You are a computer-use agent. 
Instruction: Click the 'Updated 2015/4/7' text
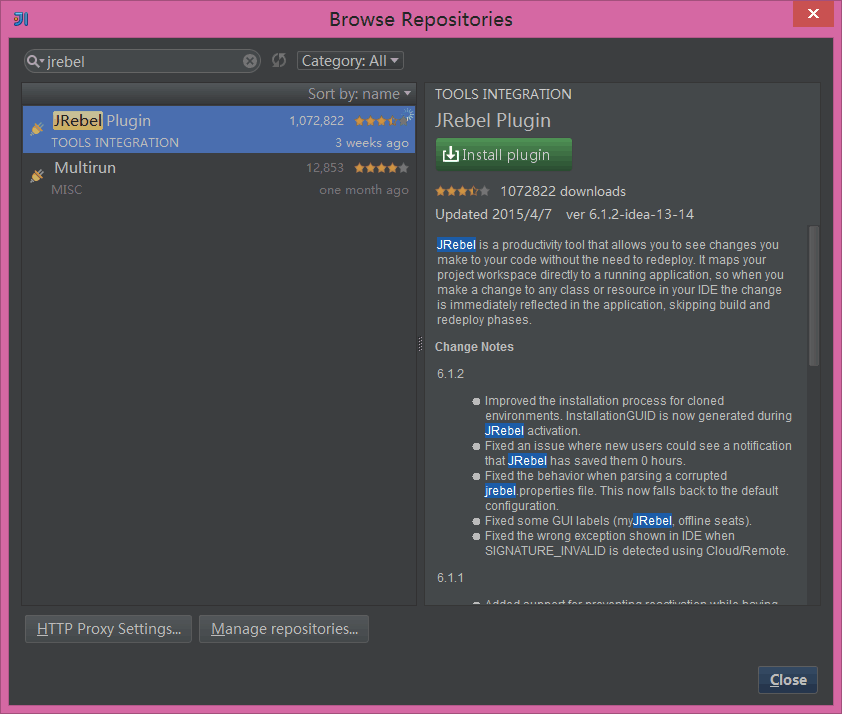[x=493, y=215]
